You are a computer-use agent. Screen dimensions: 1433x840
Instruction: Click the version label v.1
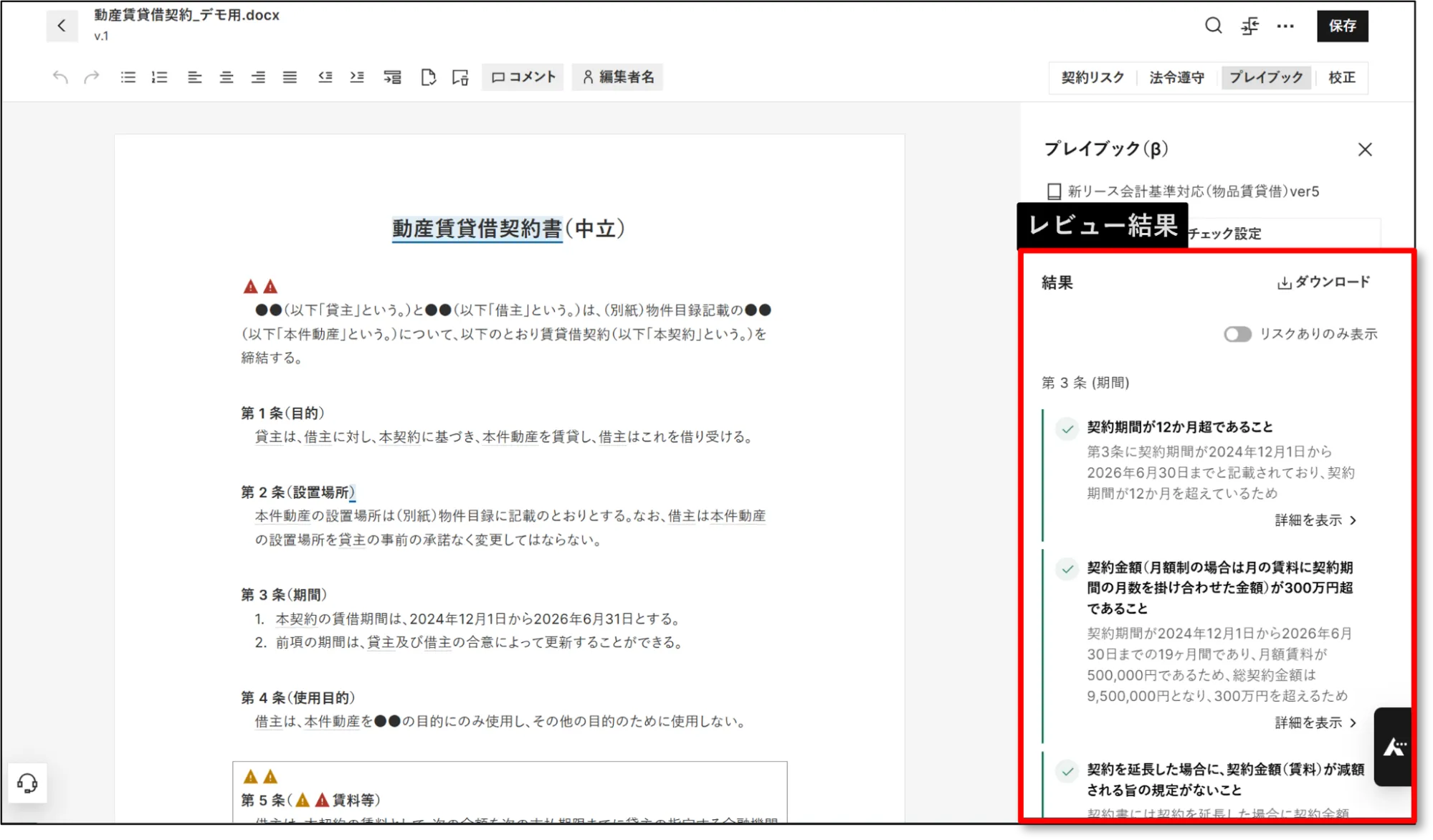101,36
